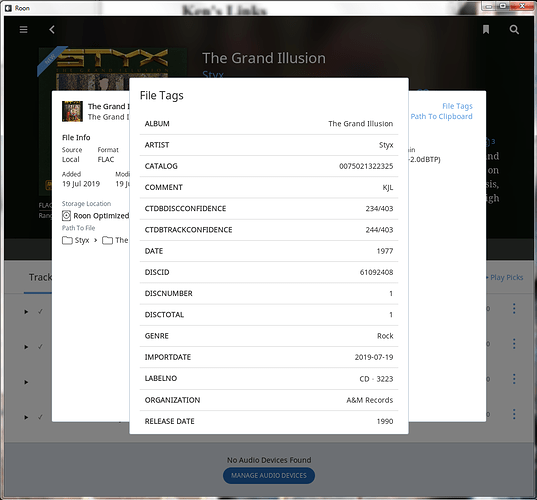Viewport: 537px width, 500px height.
Task: Click the COMMENT value KJL
Action: [x=388, y=188]
